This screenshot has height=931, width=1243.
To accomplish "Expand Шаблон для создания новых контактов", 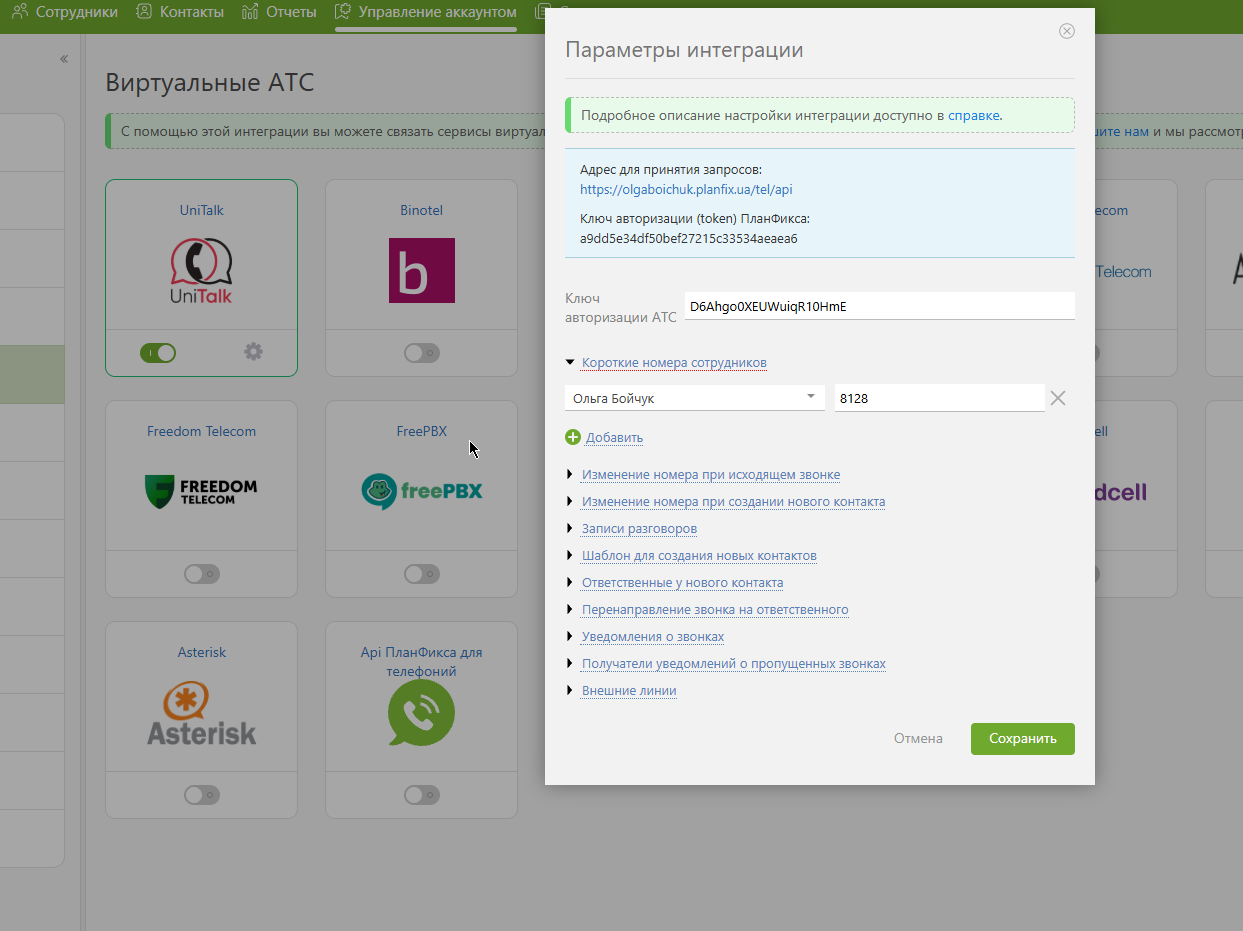I will pyautogui.click(x=699, y=556).
